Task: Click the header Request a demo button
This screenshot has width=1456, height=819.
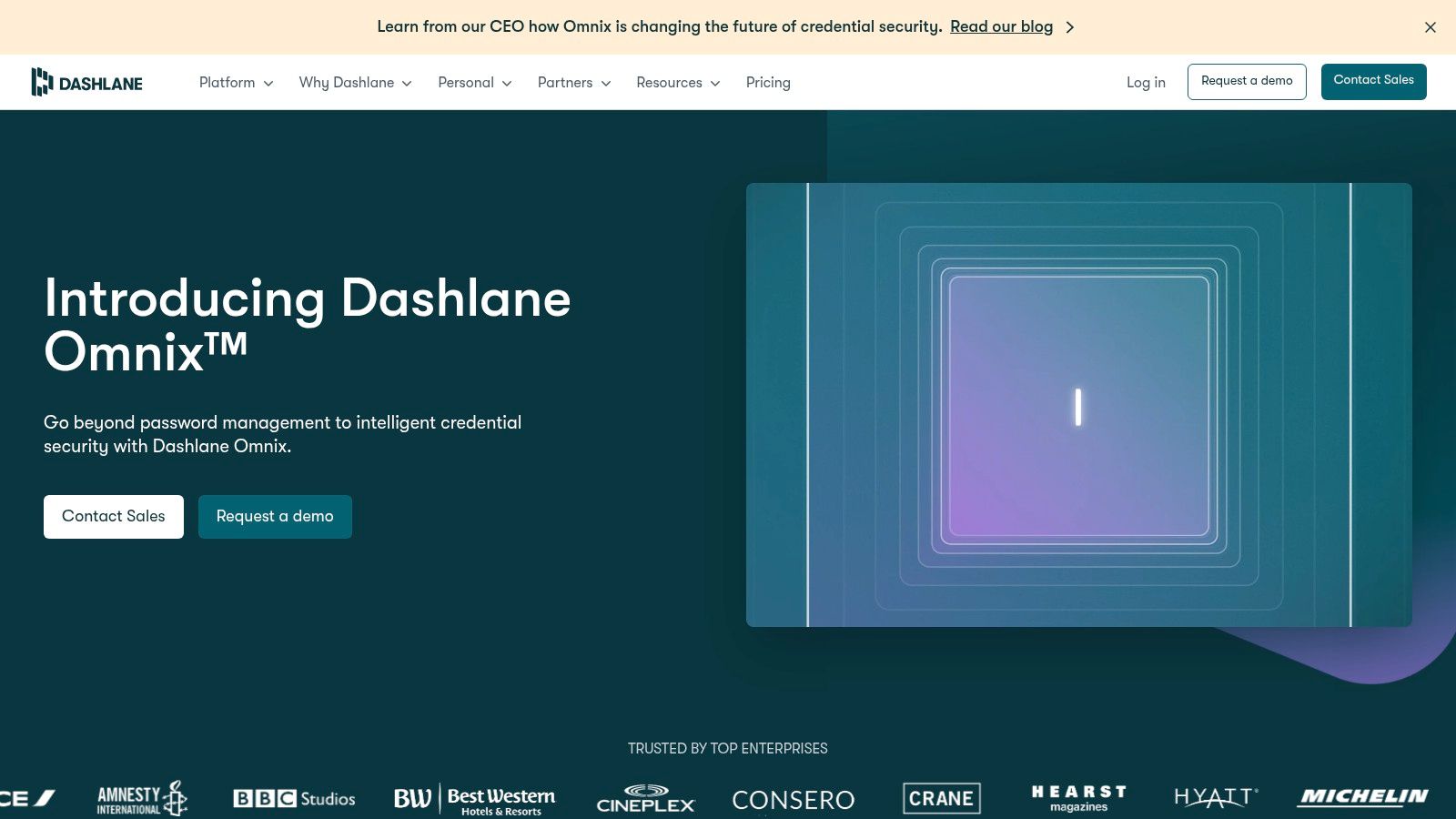Action: pyautogui.click(x=1247, y=81)
